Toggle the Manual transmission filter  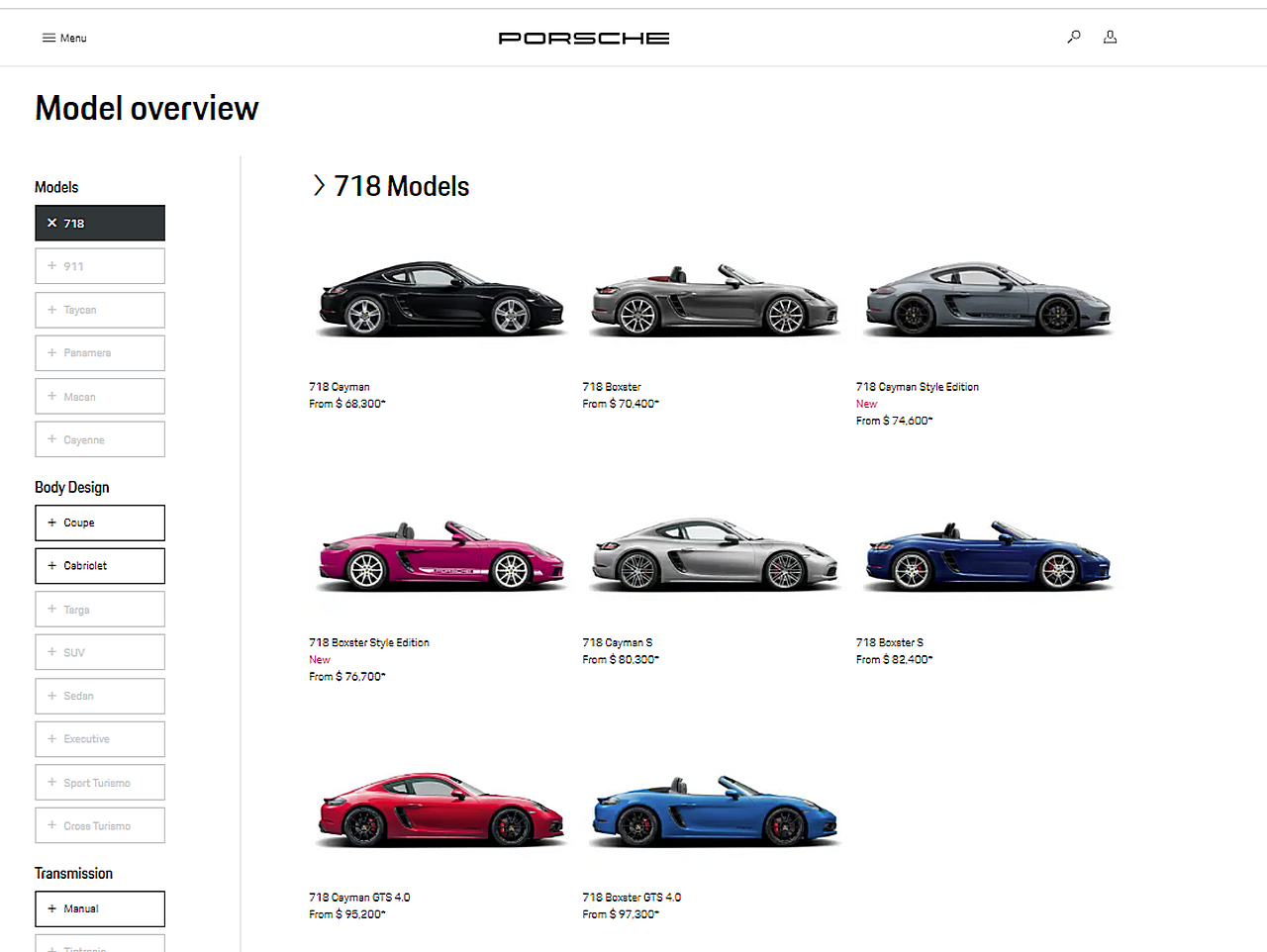[99, 908]
